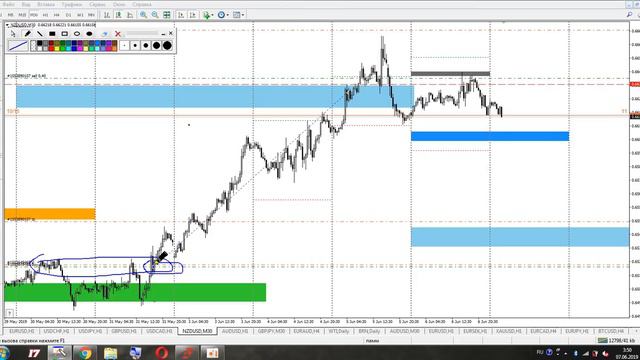This screenshot has width=640, height=360.
Task: Expand the templates dropdown arrow
Action: tap(243, 16)
